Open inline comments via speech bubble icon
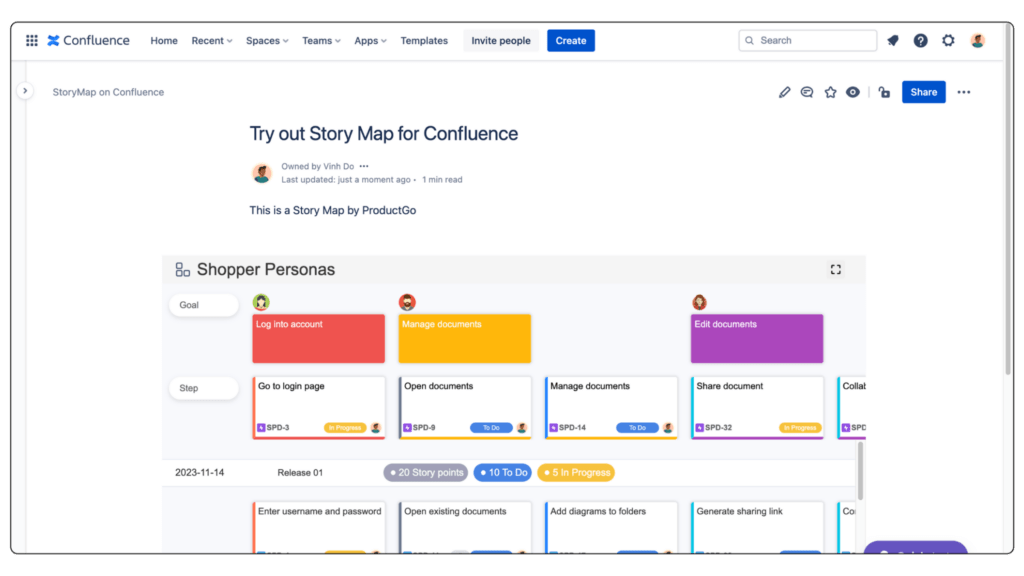The height and width of the screenshot is (576, 1024). [x=807, y=91]
